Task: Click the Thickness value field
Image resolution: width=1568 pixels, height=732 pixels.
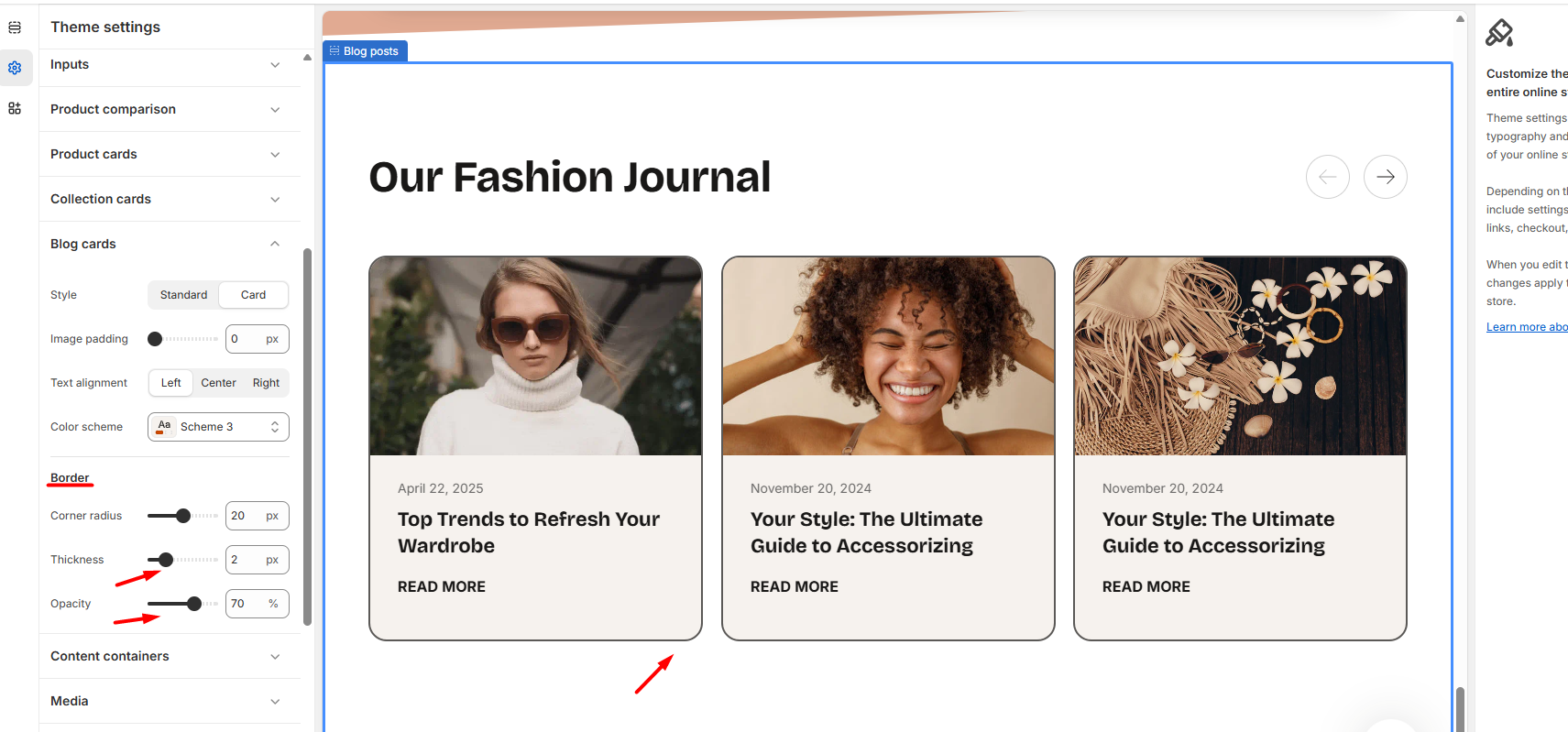Action: 258,560
